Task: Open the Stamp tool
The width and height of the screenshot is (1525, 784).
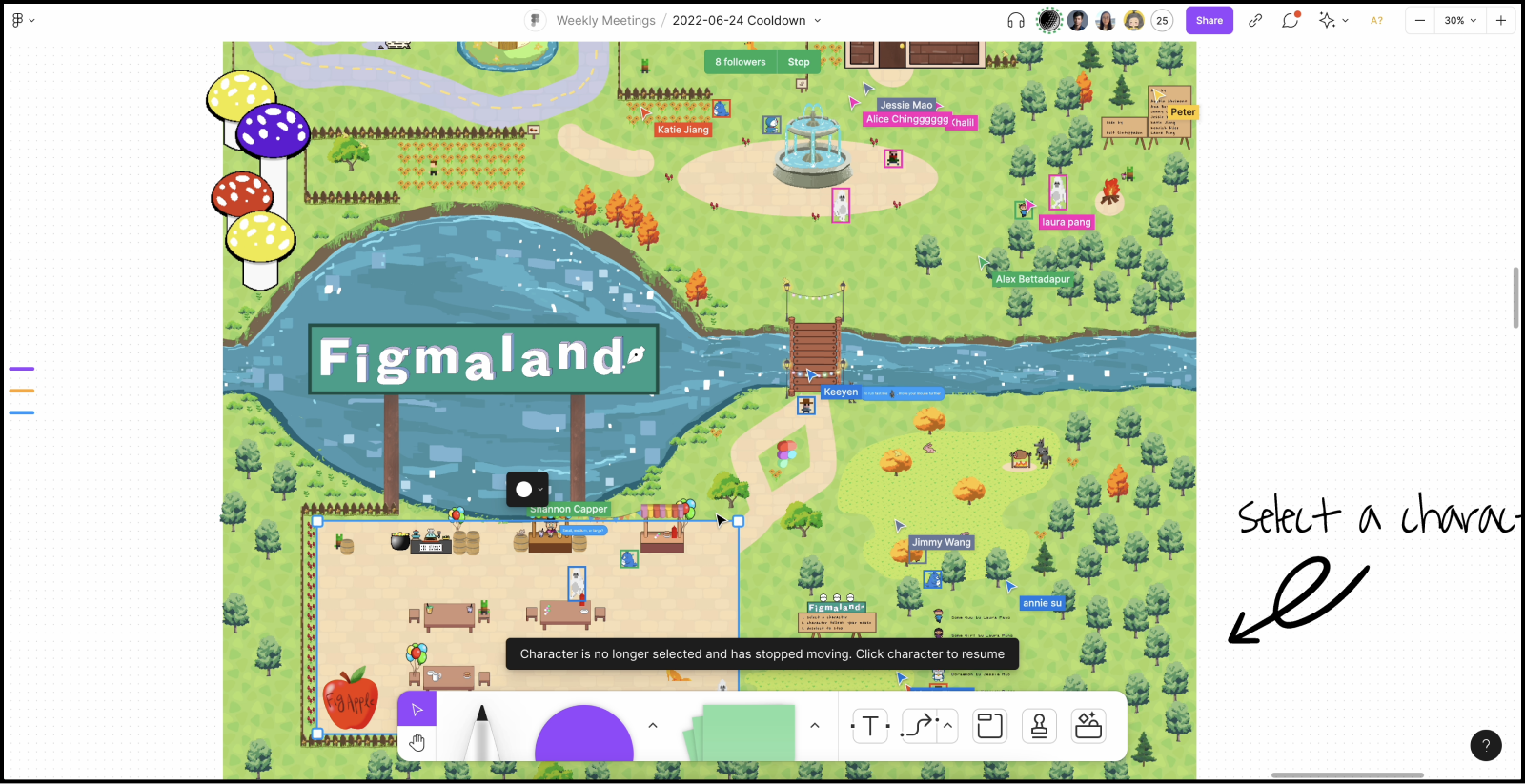Action: [x=1039, y=727]
